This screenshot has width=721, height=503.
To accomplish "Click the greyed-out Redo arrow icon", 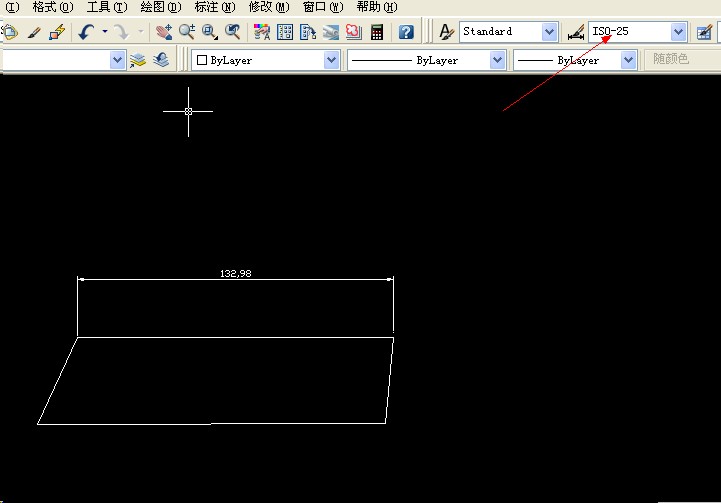I will (122, 32).
